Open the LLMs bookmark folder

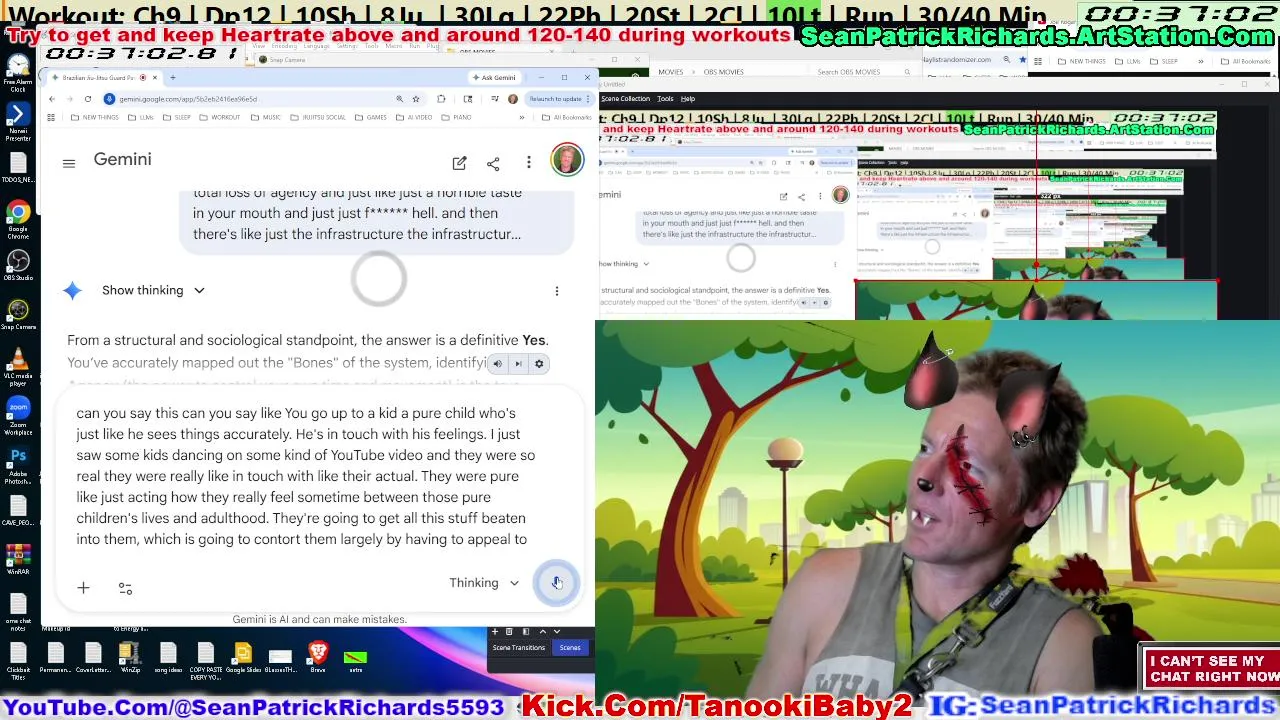point(143,118)
